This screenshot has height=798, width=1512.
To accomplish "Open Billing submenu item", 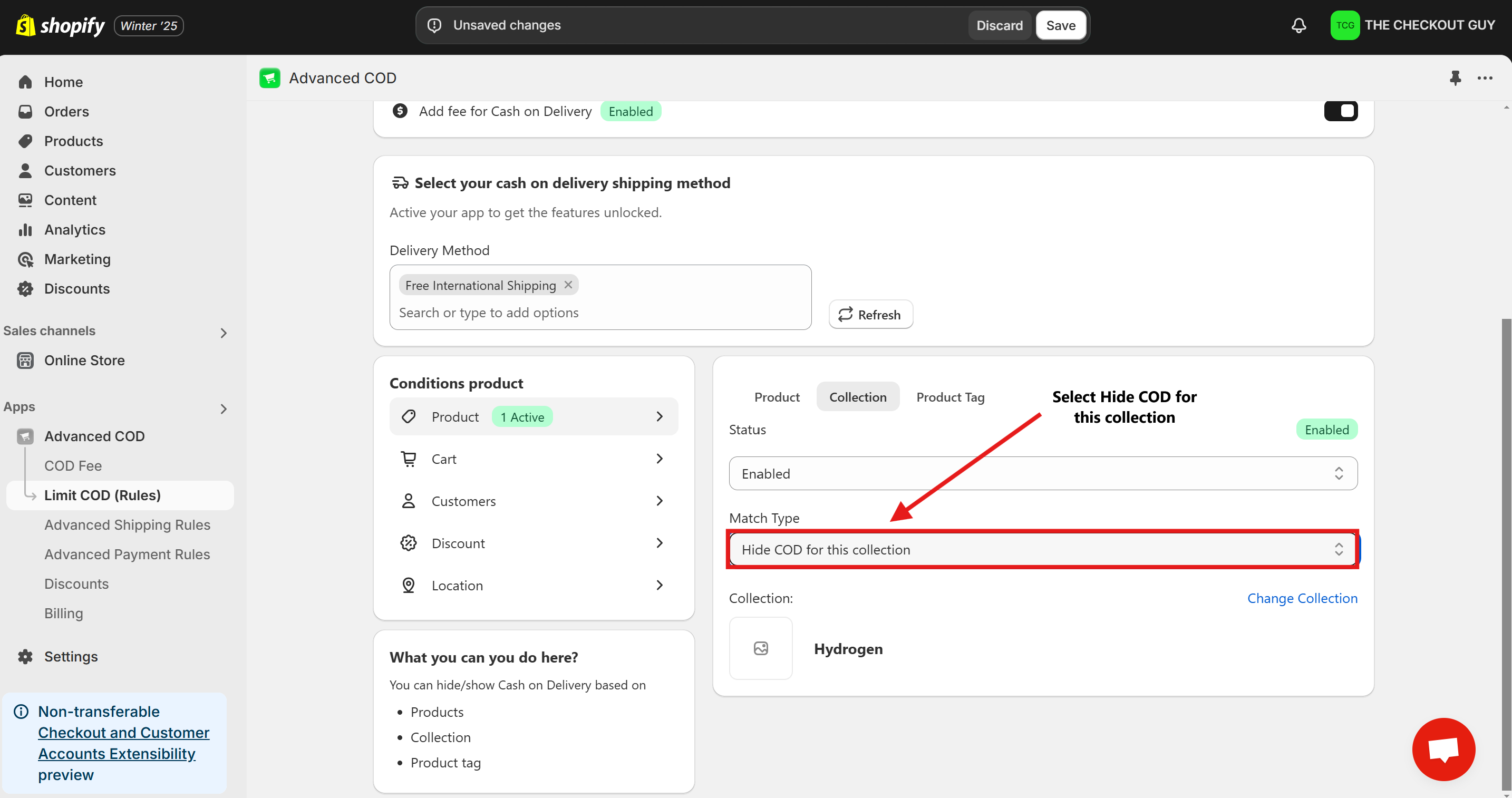I will pyautogui.click(x=63, y=613).
